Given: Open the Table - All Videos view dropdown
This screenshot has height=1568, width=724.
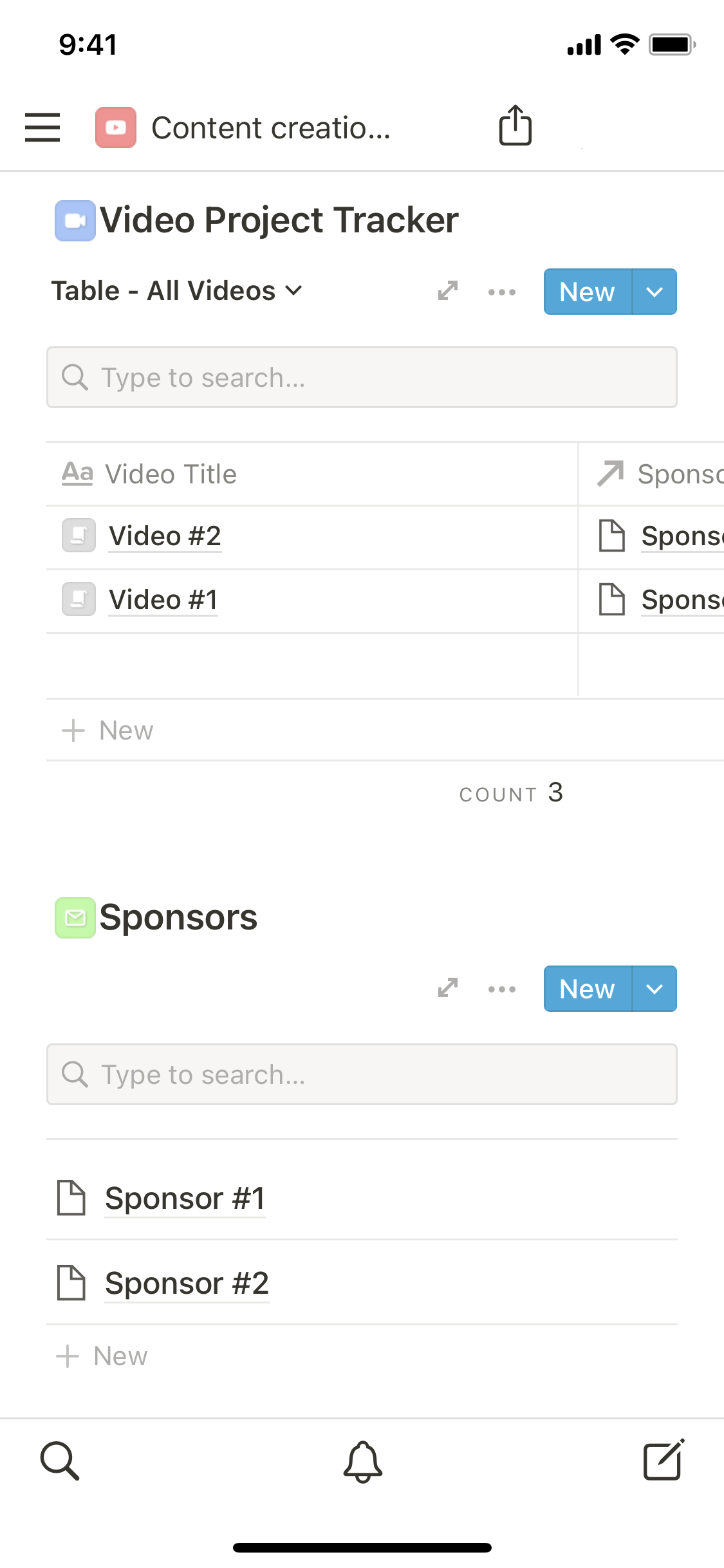Looking at the screenshot, I should [x=177, y=291].
